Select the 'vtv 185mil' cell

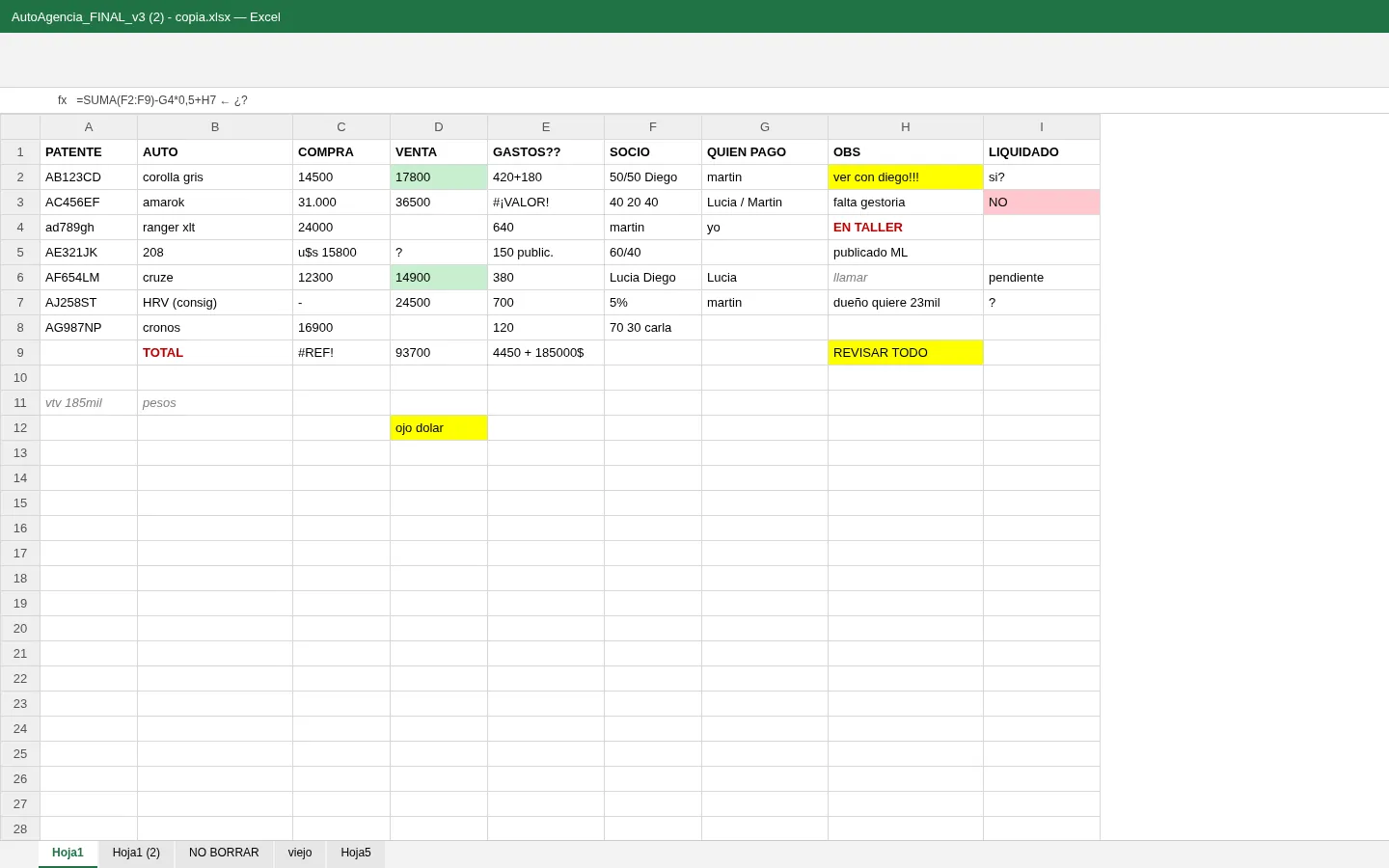pos(89,403)
